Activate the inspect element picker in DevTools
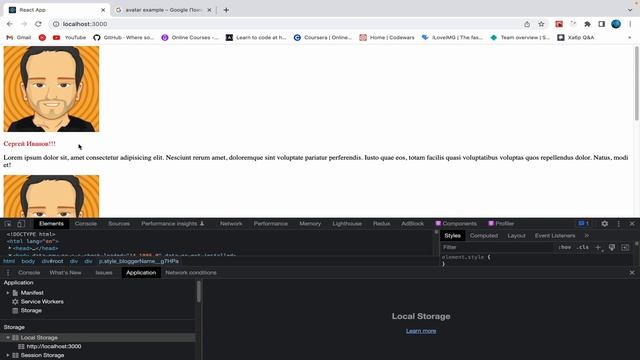 coord(8,224)
